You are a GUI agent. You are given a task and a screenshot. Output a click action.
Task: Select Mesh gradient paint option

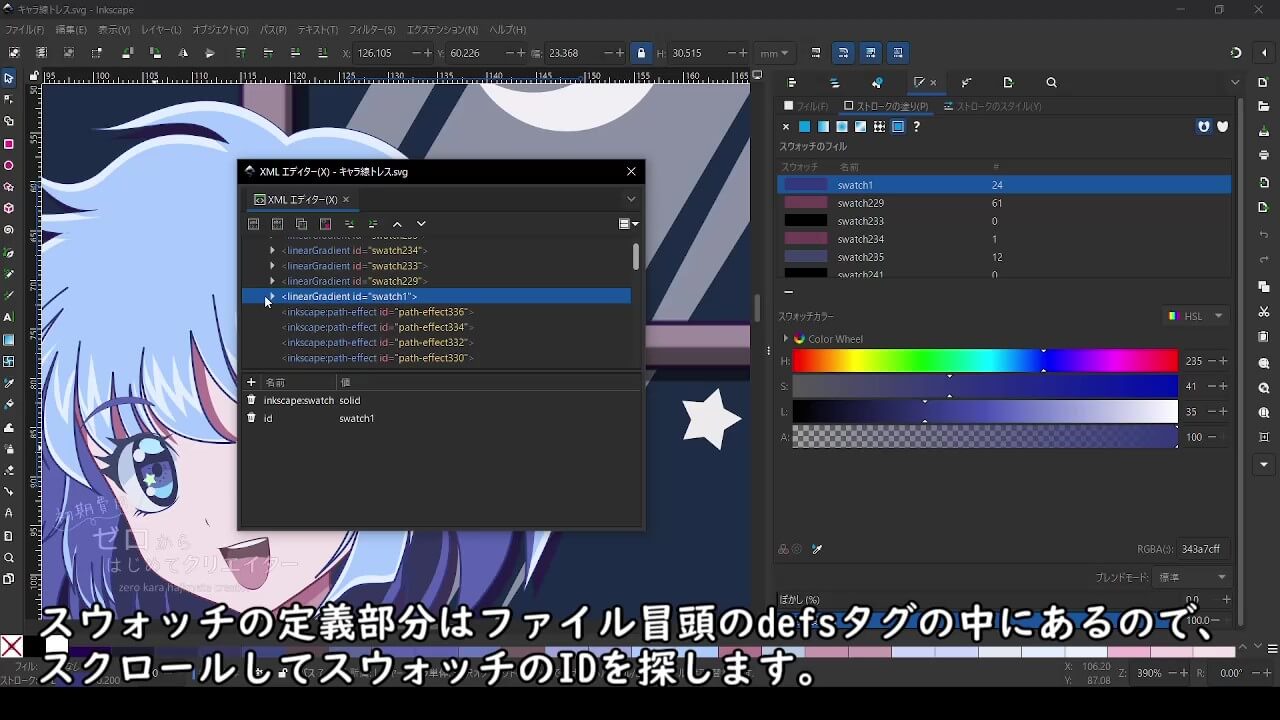[860, 127]
